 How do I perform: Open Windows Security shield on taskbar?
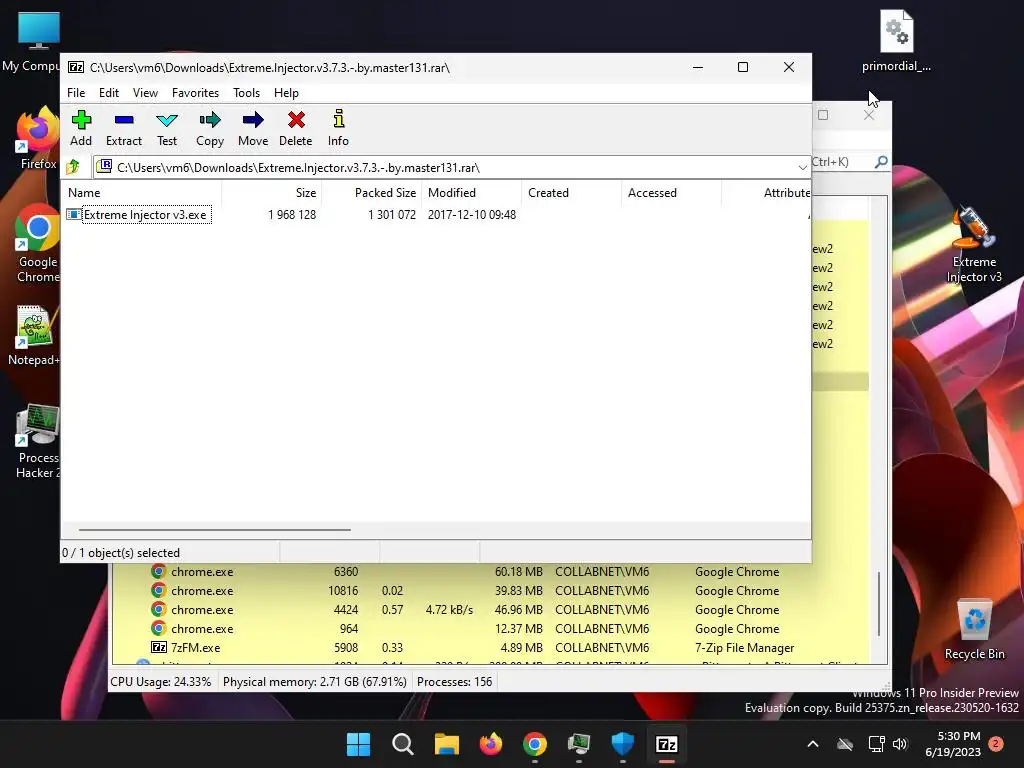[622, 744]
